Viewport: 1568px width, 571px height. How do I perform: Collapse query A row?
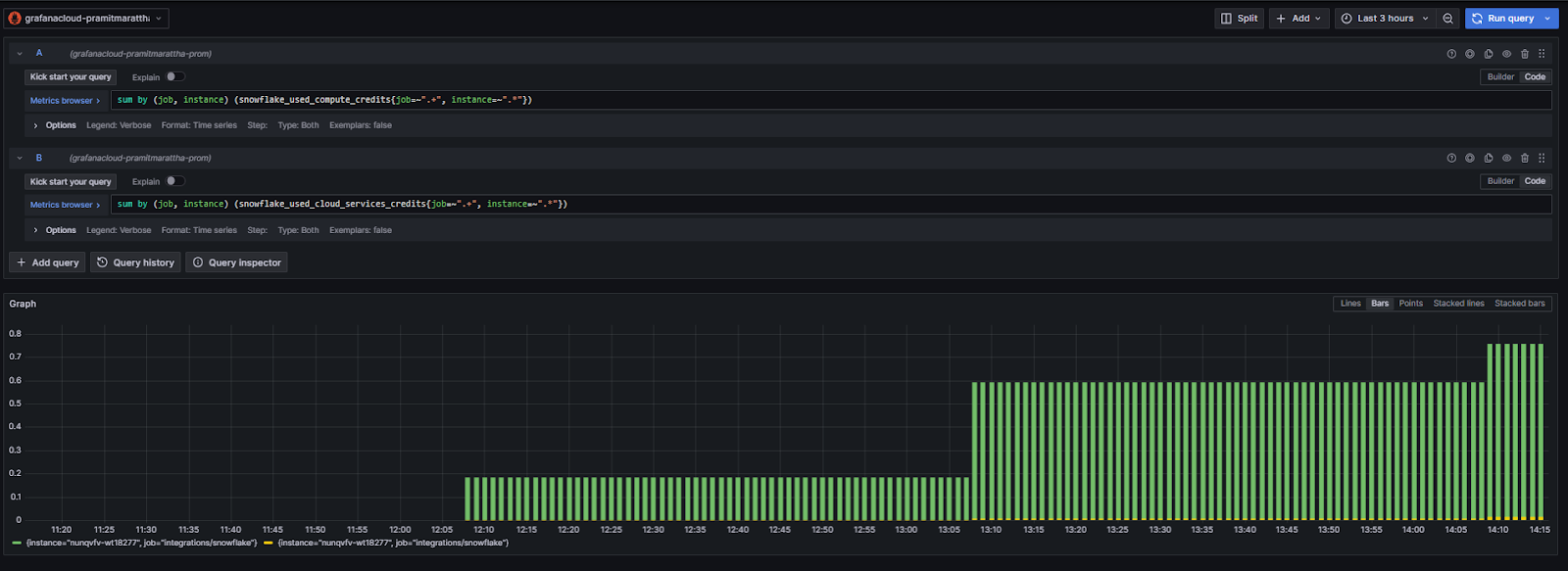[x=20, y=54]
